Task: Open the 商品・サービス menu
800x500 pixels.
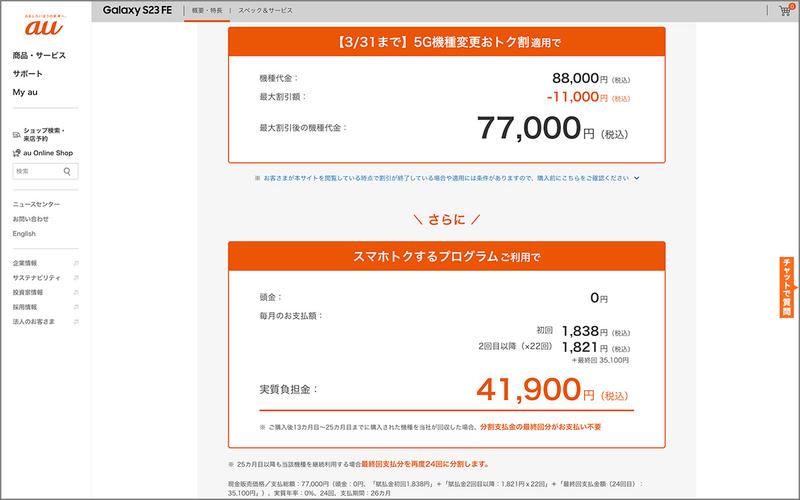Action: [x=39, y=55]
